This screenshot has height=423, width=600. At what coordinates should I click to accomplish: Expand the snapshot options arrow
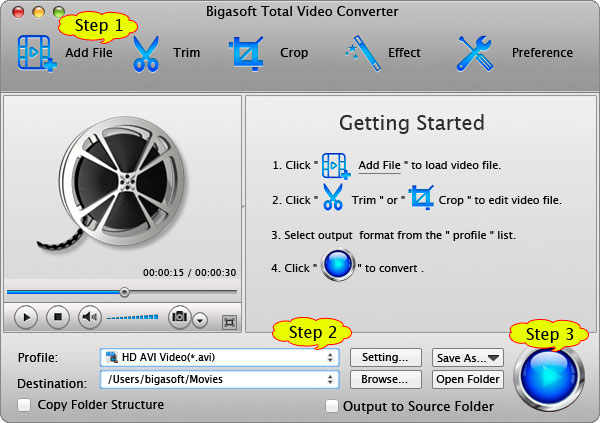(200, 320)
